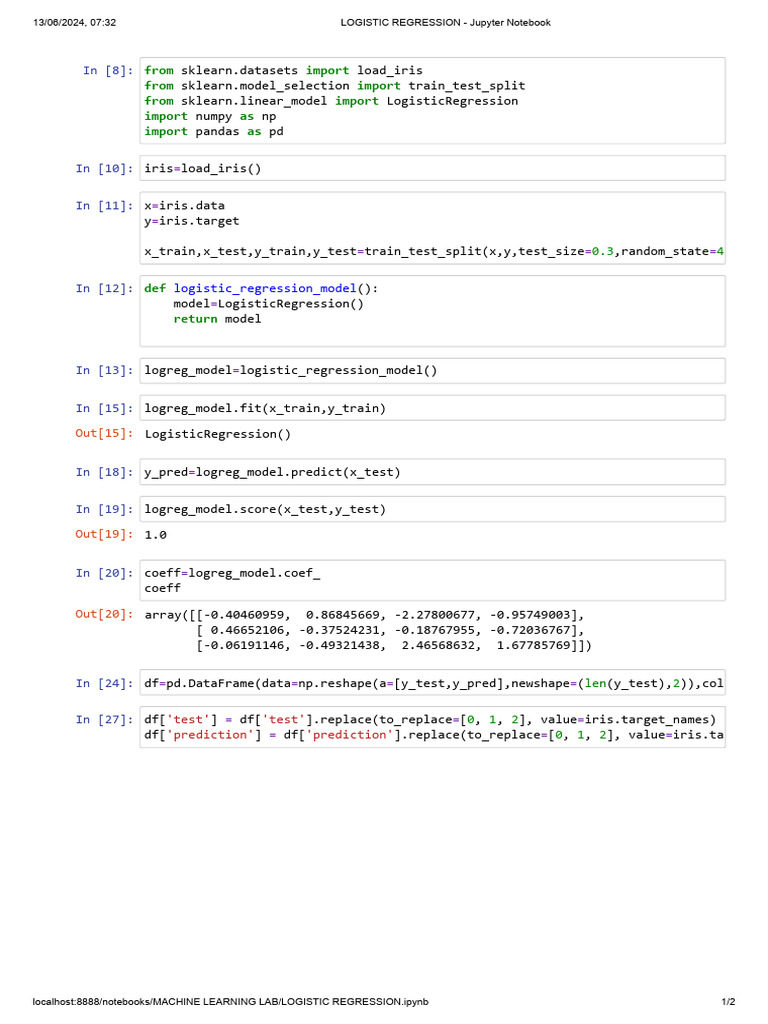This screenshot has width=768, height=1024.
Task: Click the In [19] prompt label
Action: tap(104, 509)
